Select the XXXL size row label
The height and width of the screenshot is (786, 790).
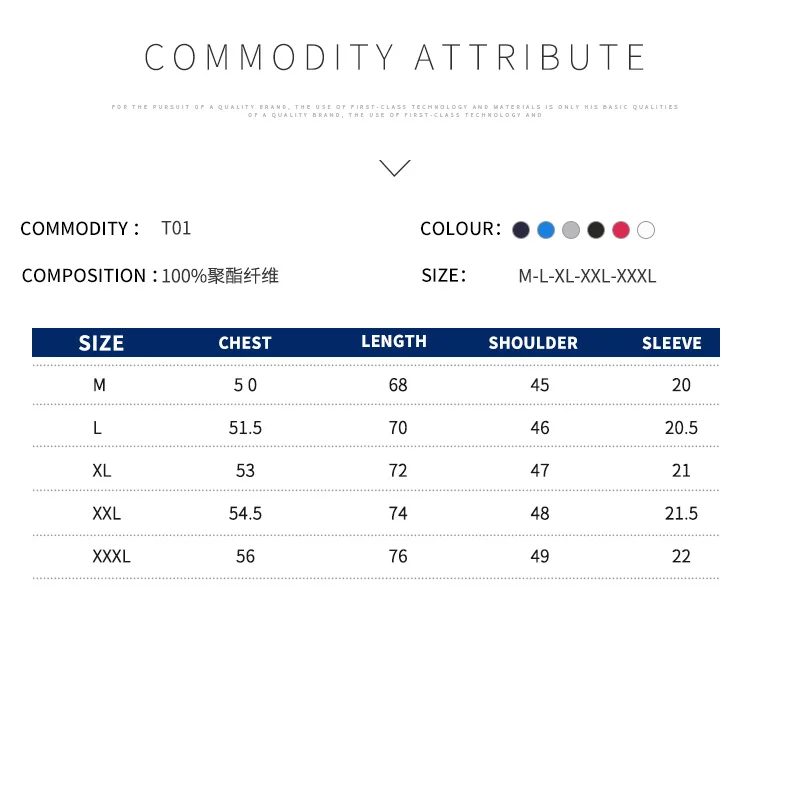[x=111, y=556]
